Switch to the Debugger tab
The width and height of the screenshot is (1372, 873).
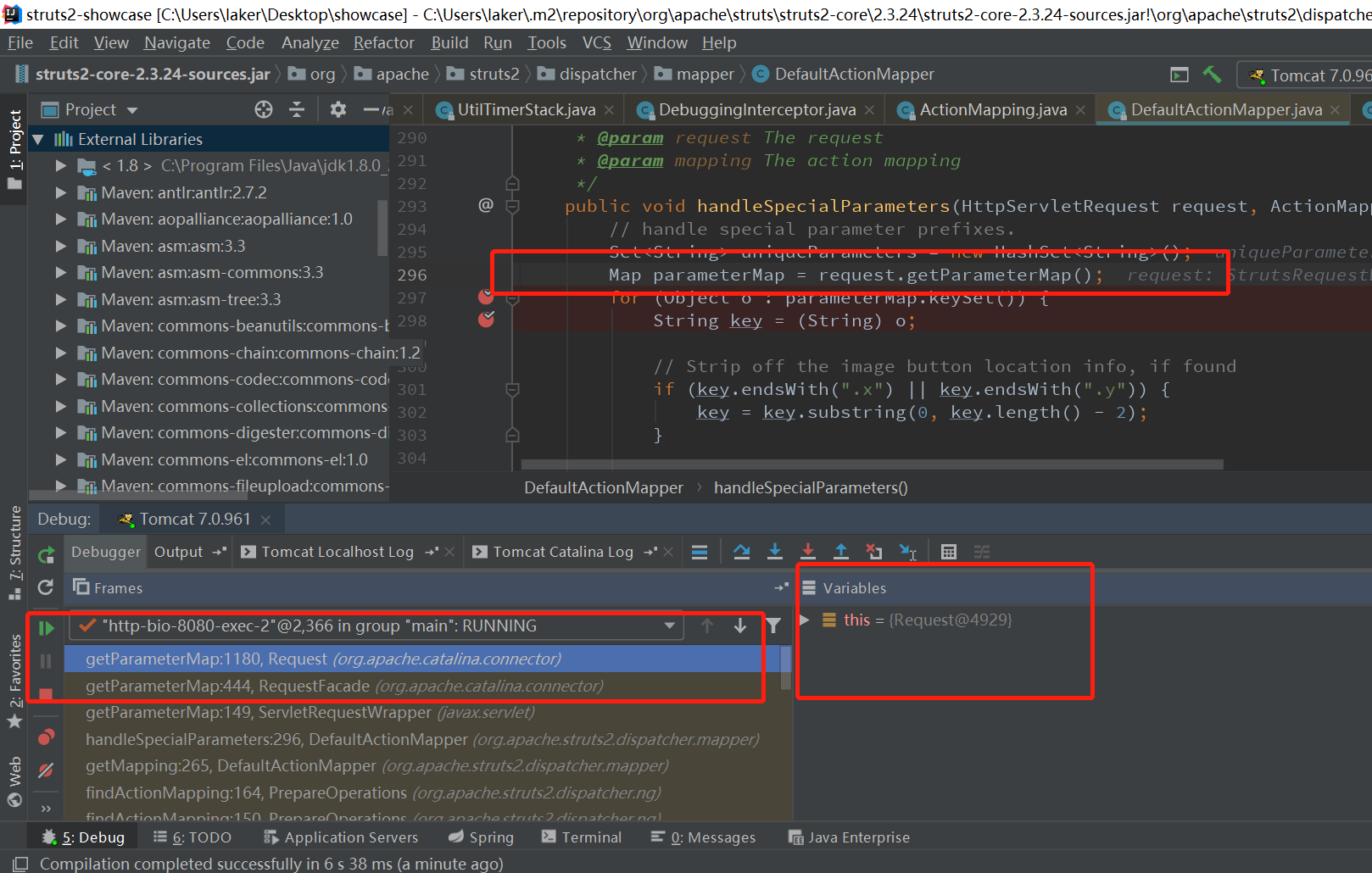(x=106, y=552)
